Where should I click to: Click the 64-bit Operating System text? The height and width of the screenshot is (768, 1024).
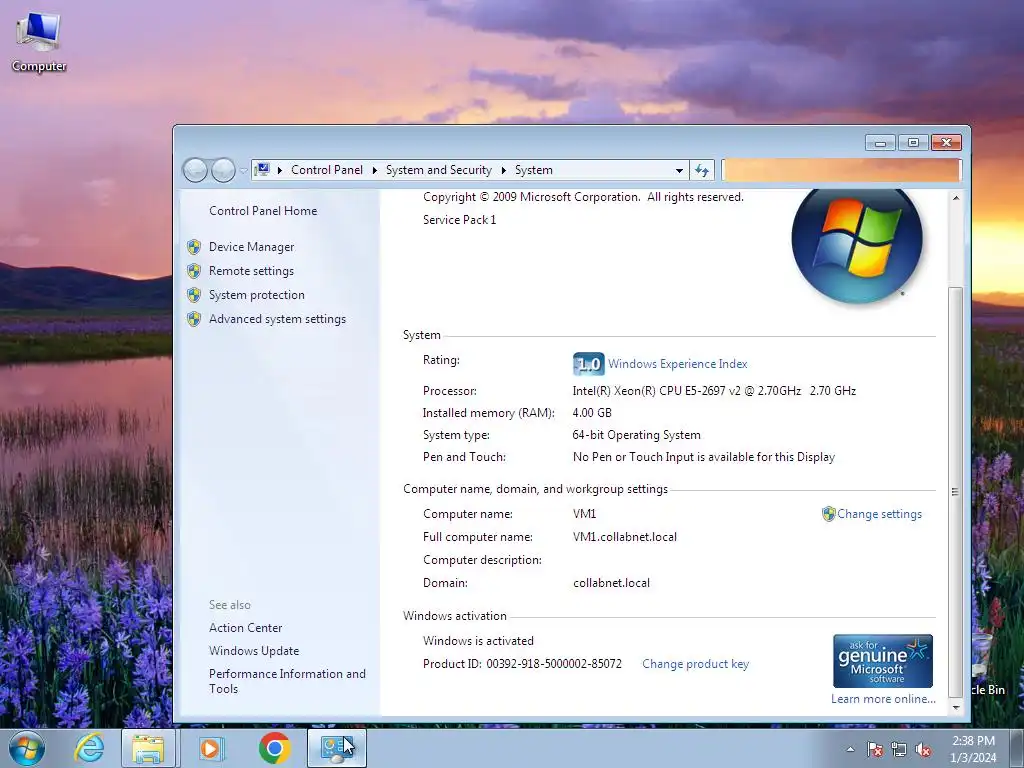637,435
